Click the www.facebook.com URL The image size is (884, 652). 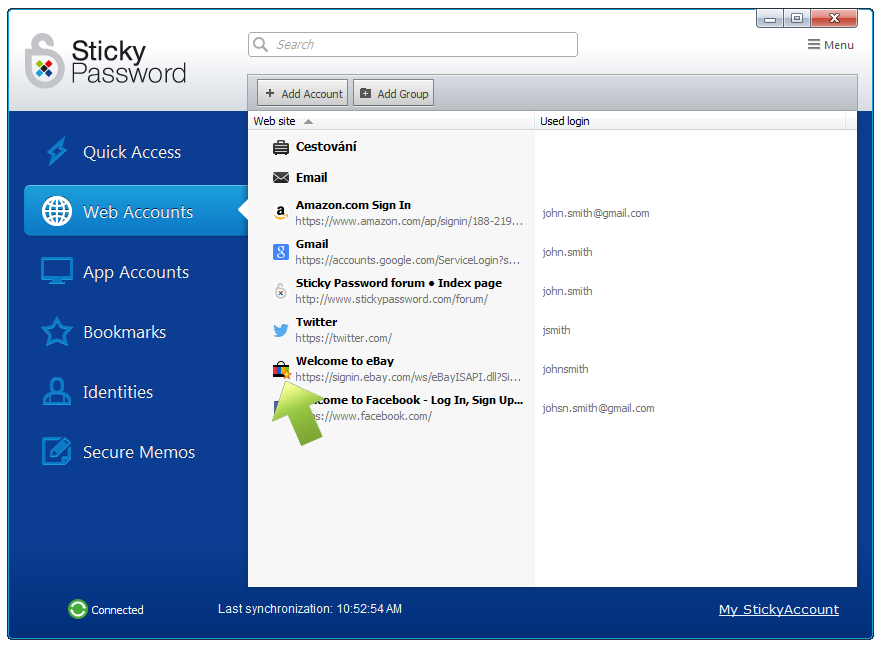click(x=373, y=416)
